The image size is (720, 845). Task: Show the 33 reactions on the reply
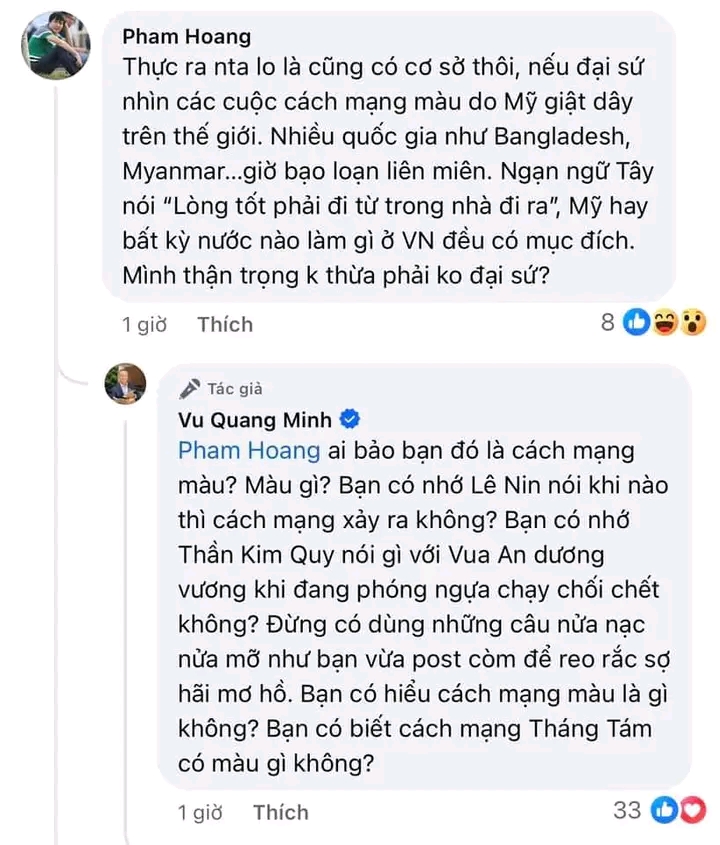click(x=626, y=811)
